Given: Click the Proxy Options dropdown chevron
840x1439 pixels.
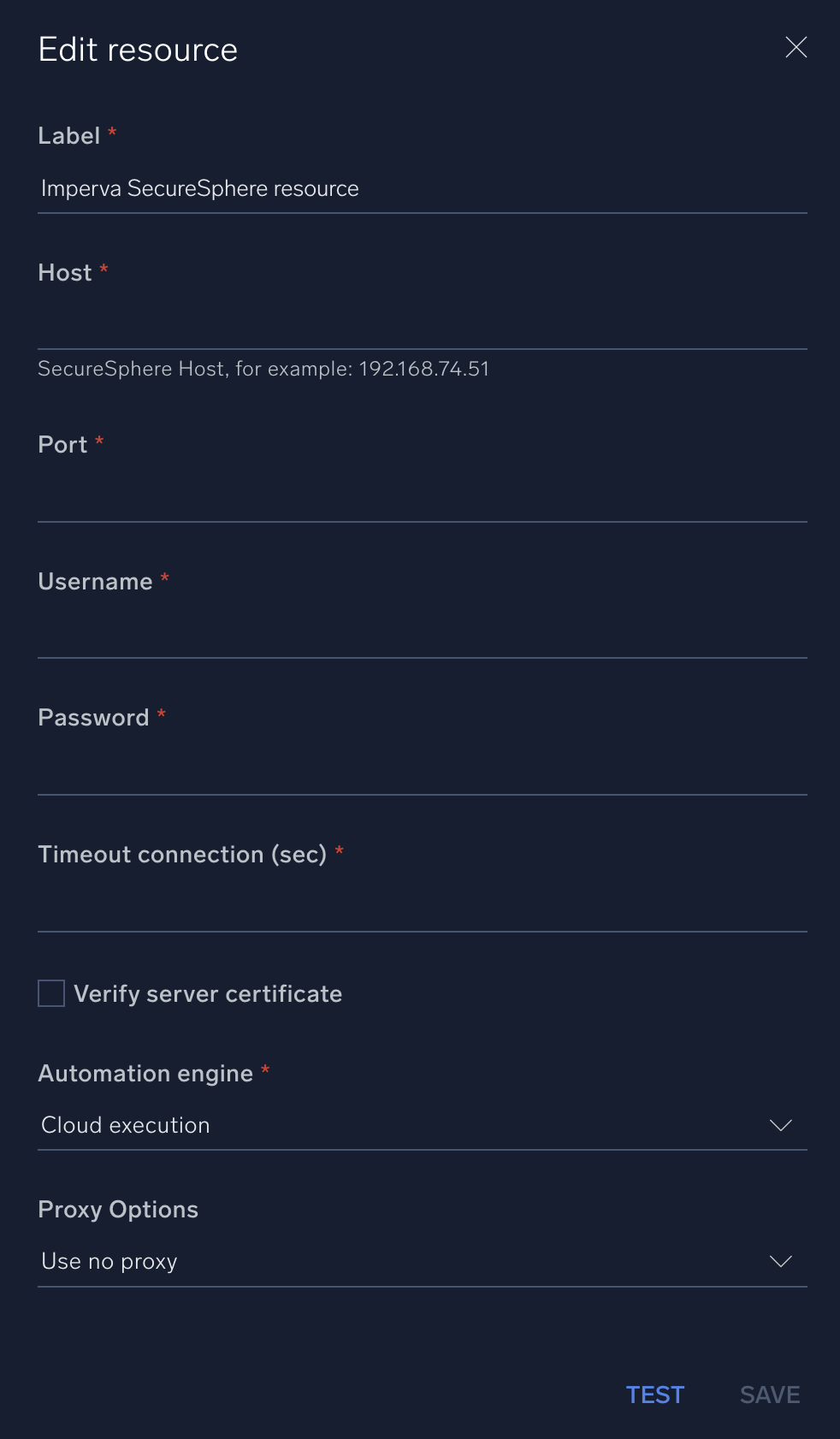Looking at the screenshot, I should pyautogui.click(x=780, y=1261).
